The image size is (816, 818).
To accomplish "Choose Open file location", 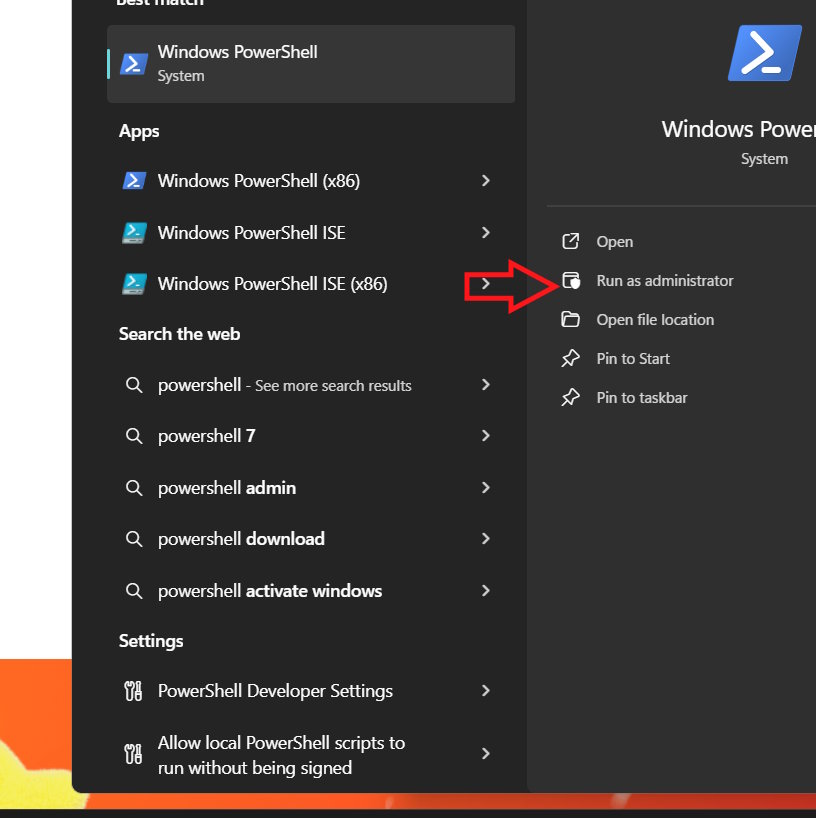I will (x=655, y=319).
